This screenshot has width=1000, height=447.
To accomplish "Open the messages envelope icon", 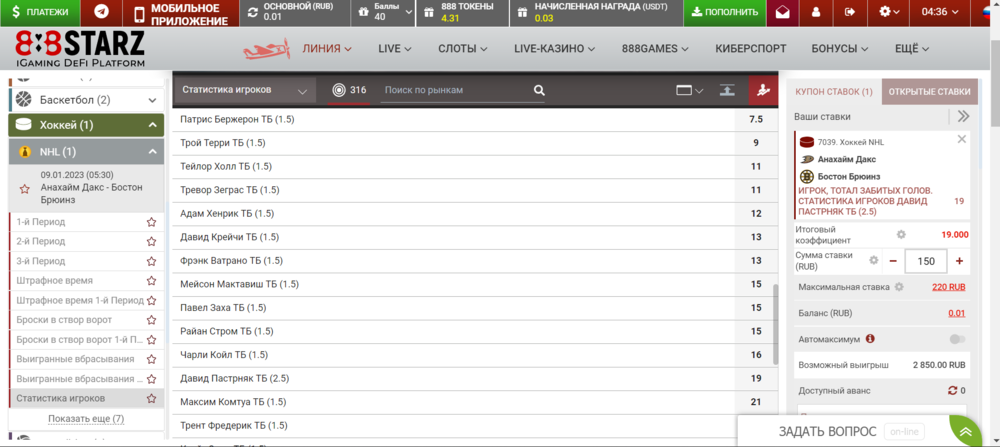I will [x=783, y=12].
